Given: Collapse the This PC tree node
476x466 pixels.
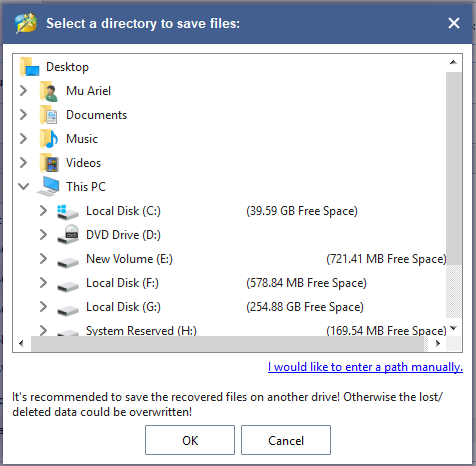Looking at the screenshot, I should (x=23, y=186).
